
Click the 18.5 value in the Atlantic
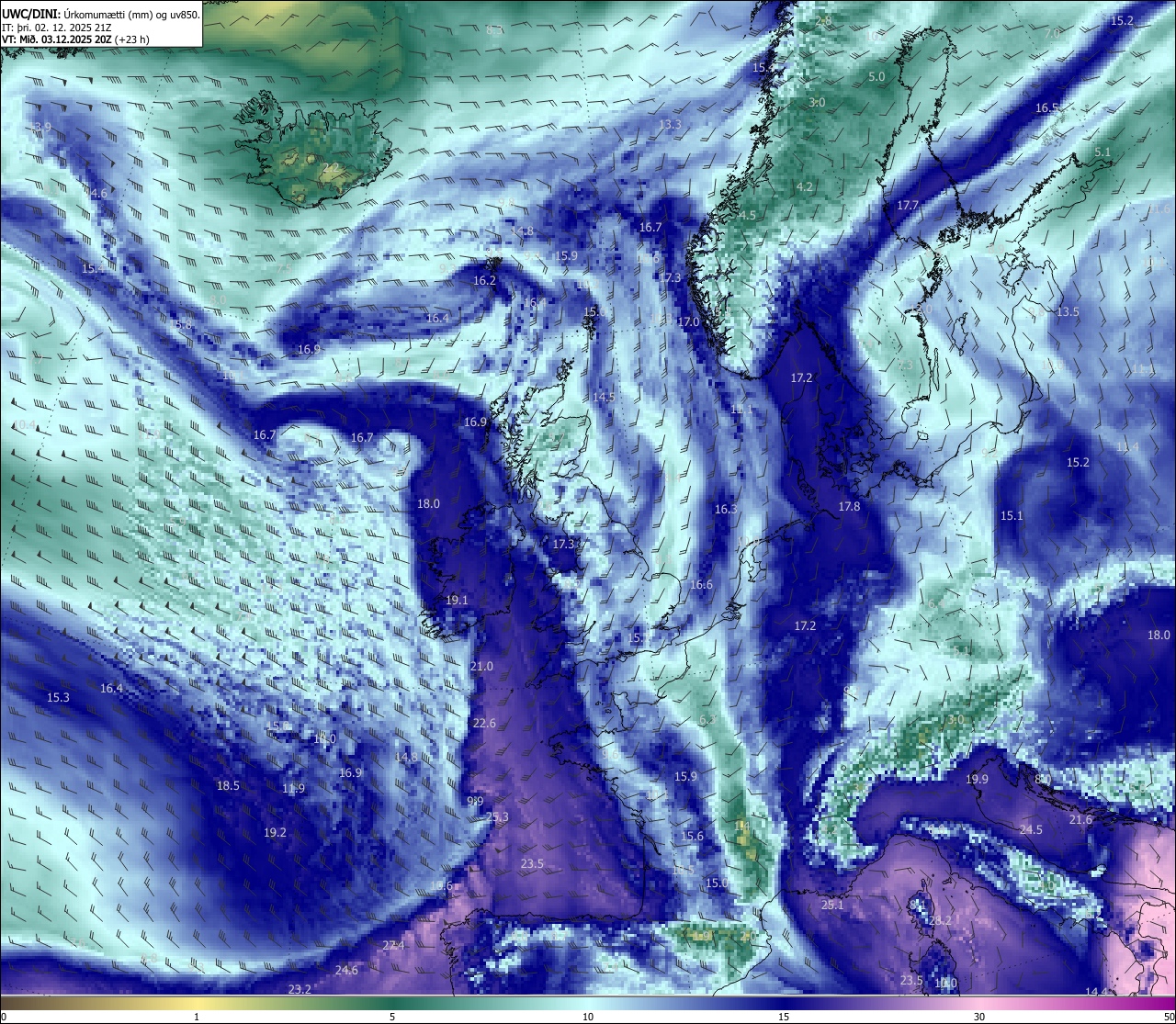click(x=228, y=785)
